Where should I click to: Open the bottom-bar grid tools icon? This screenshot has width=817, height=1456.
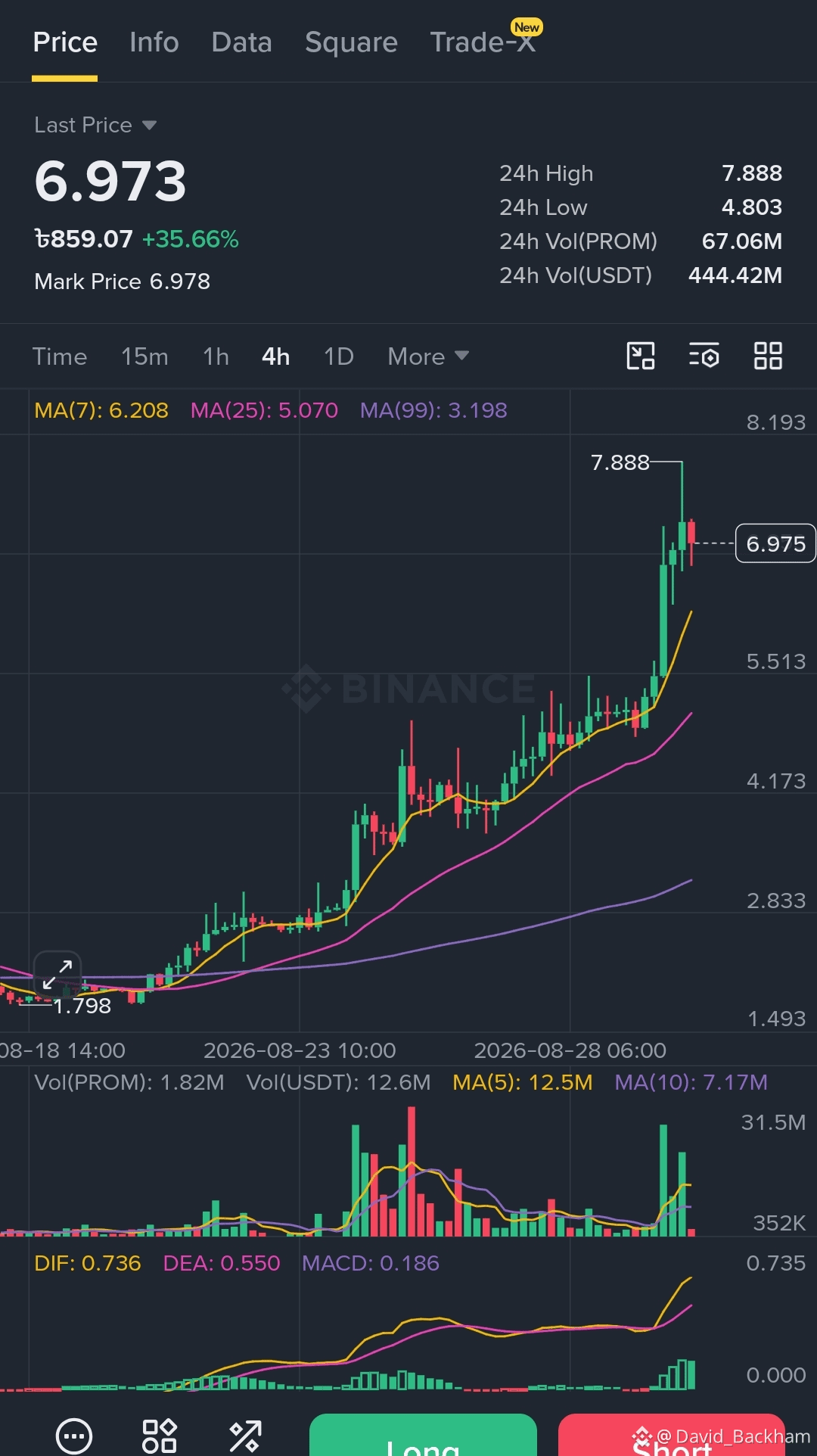pyautogui.click(x=160, y=1435)
